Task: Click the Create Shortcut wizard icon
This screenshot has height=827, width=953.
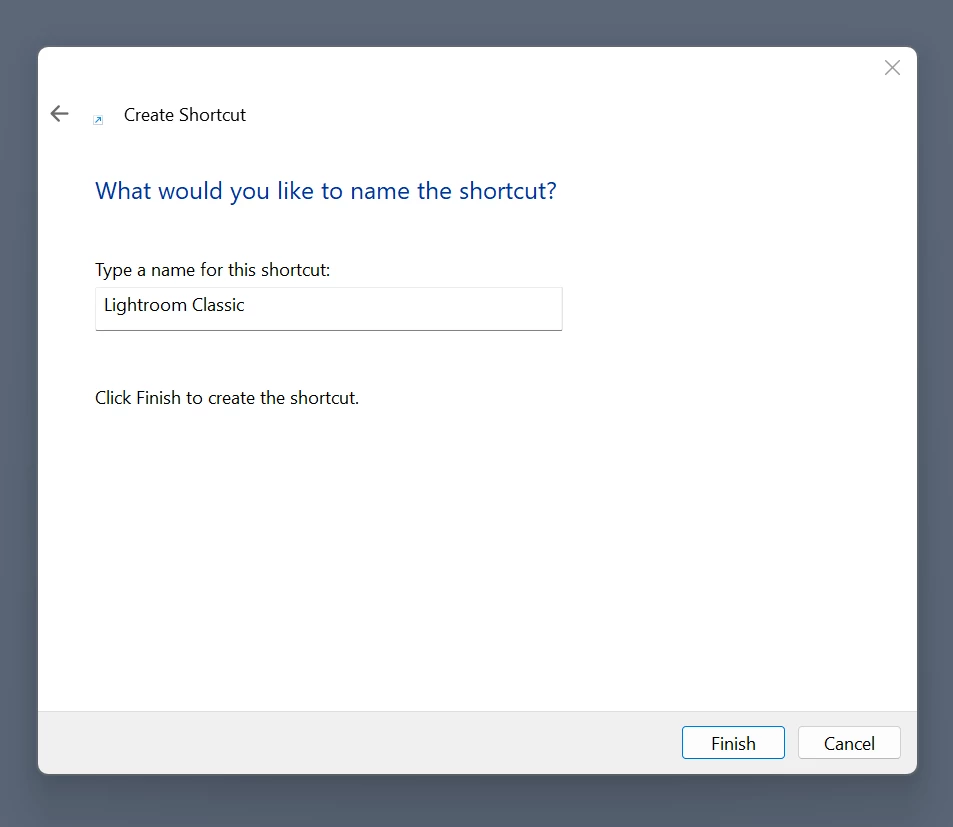Action: click(98, 120)
